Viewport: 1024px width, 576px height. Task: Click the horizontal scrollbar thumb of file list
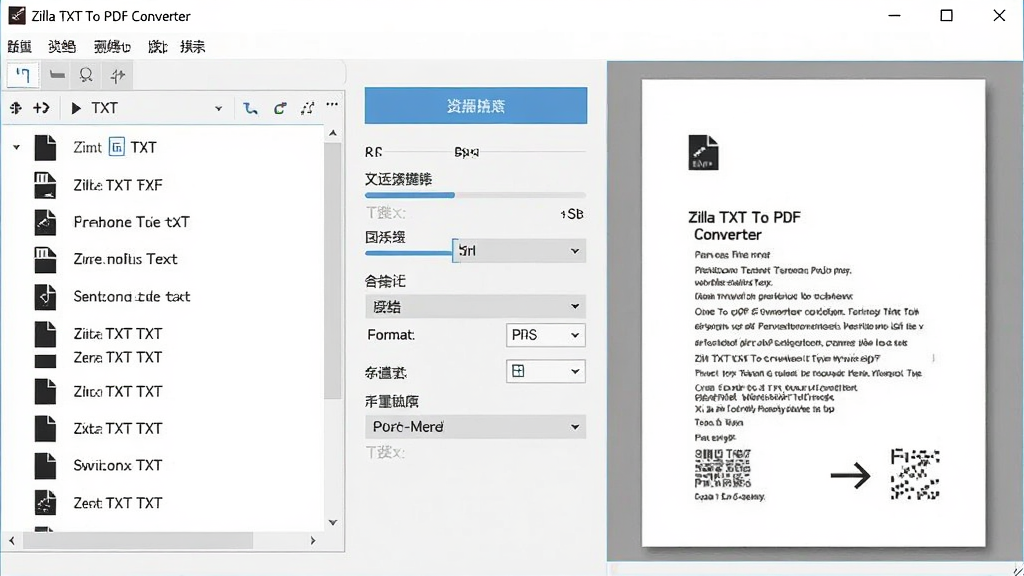click(138, 541)
